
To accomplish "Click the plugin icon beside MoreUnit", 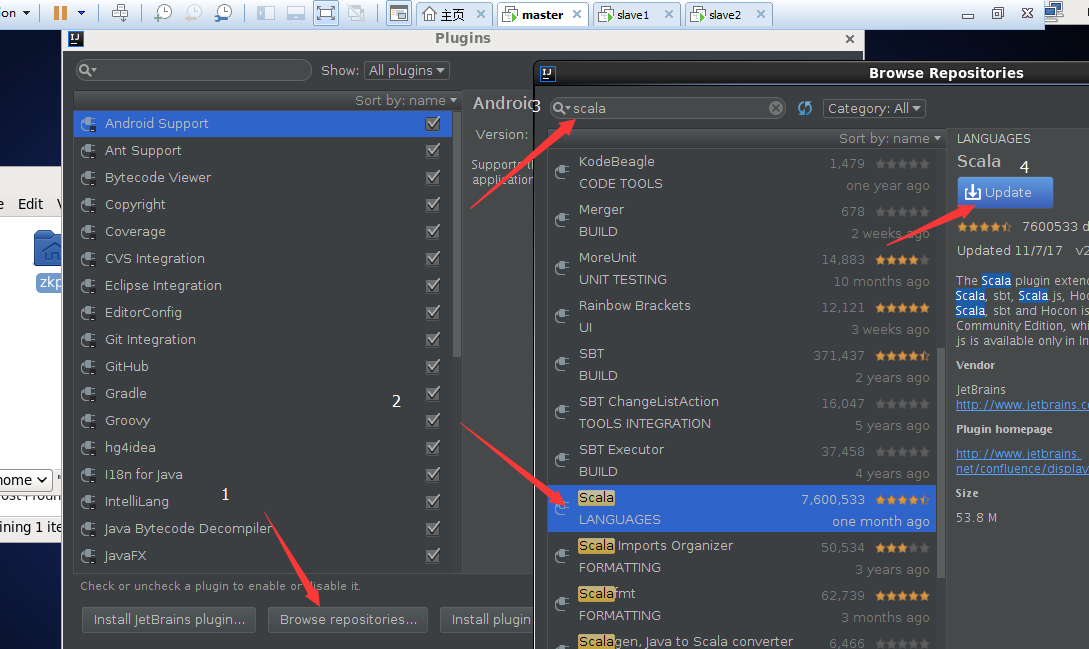I will [562, 268].
